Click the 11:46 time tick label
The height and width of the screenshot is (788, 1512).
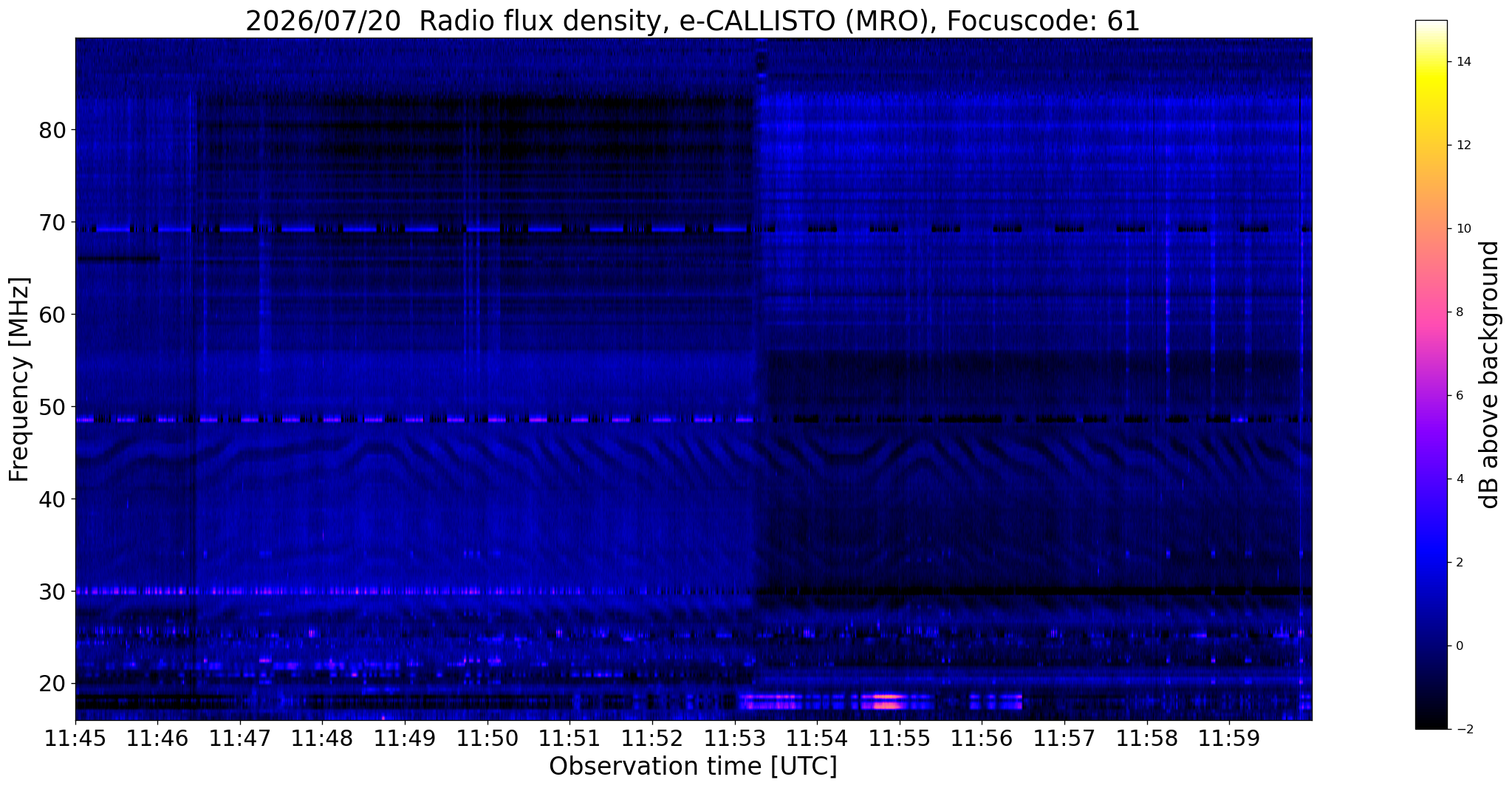pos(157,739)
